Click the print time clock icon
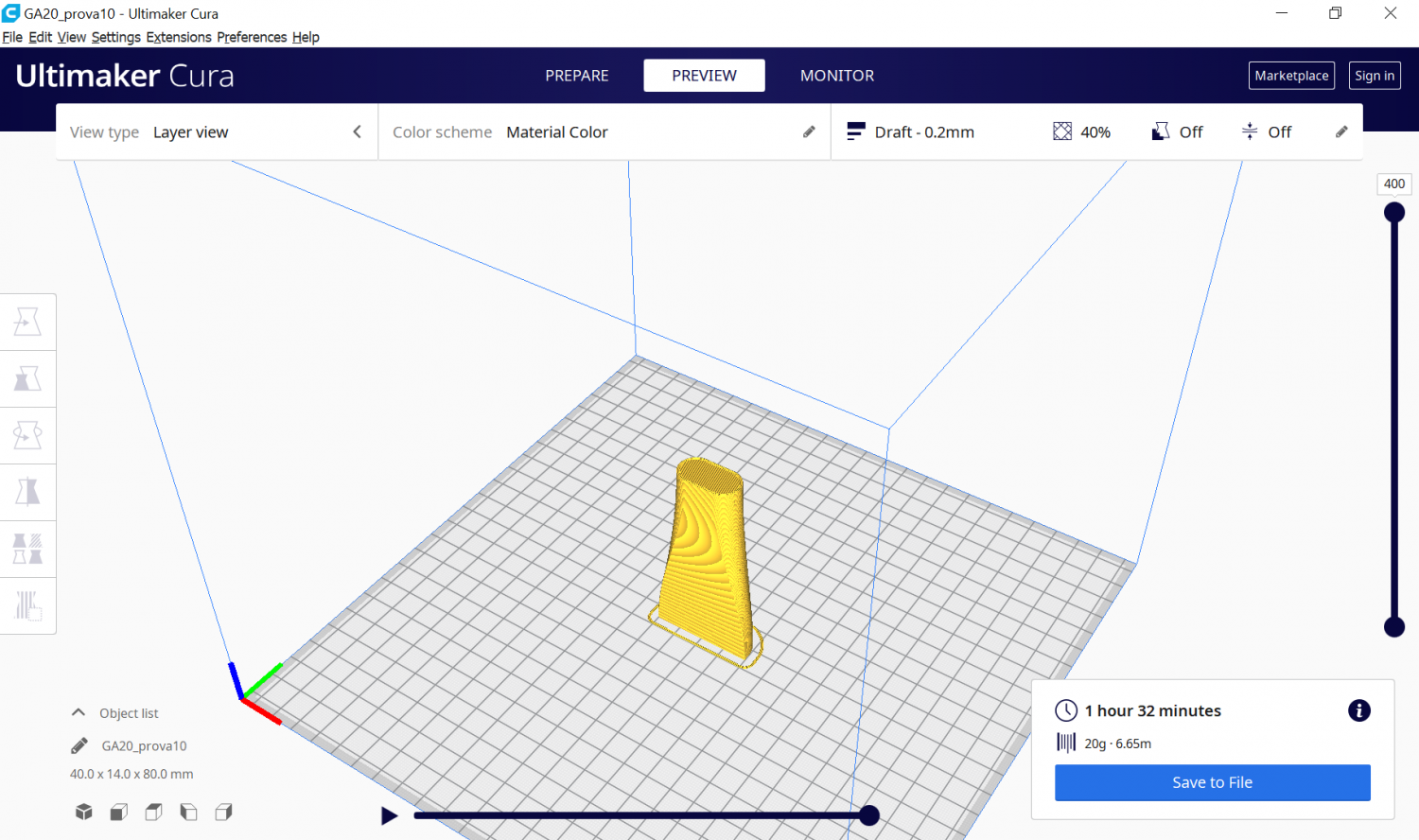 coord(1066,710)
